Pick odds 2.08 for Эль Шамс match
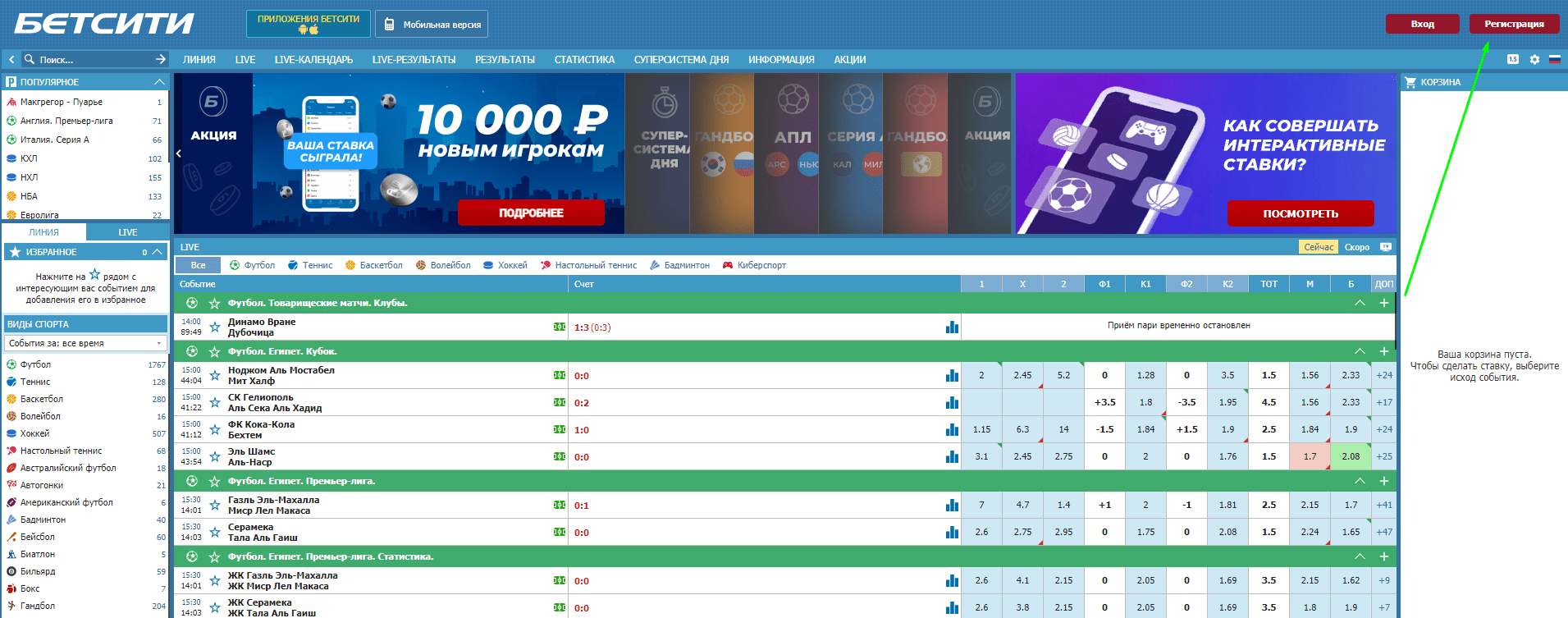1568x618 pixels. click(x=1351, y=456)
